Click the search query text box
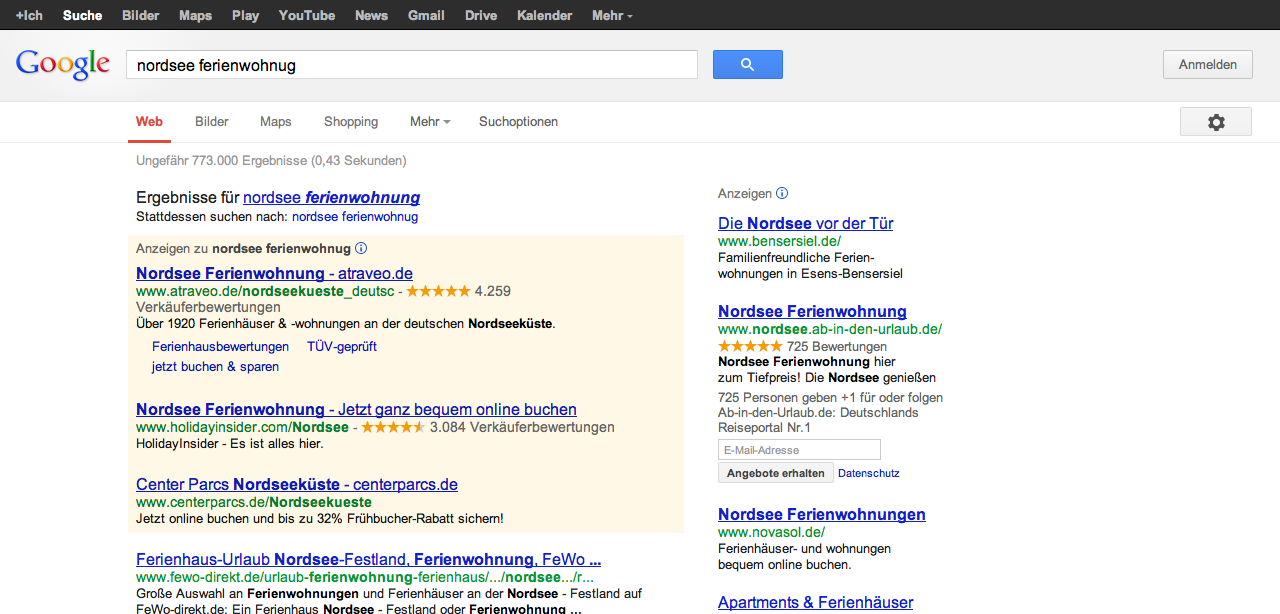This screenshot has height=614, width=1280. coord(411,65)
